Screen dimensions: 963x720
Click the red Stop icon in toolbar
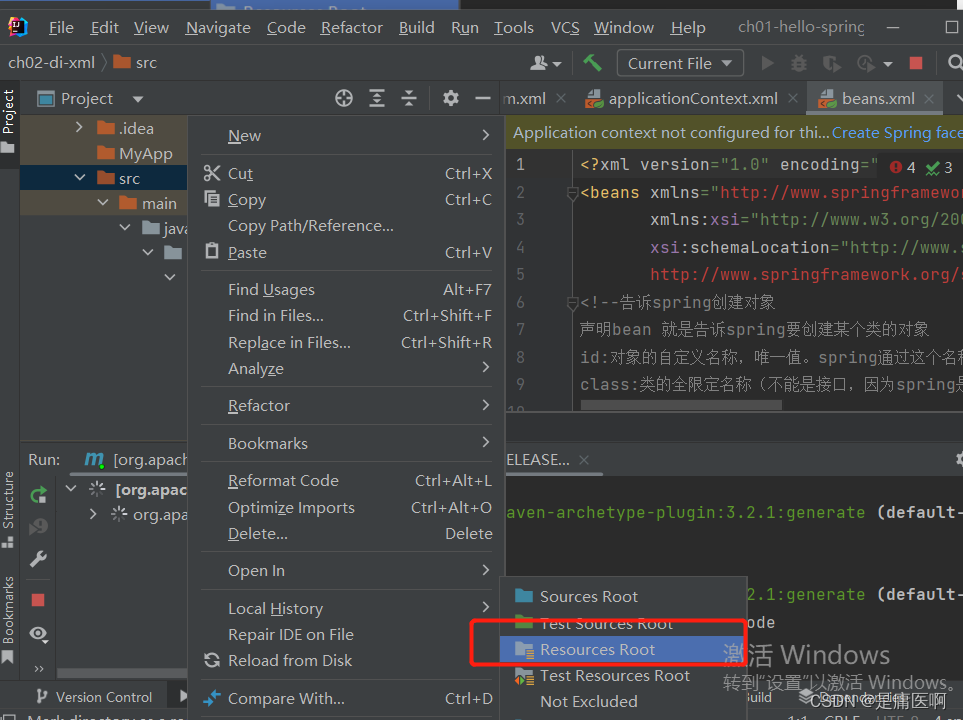[x=916, y=63]
